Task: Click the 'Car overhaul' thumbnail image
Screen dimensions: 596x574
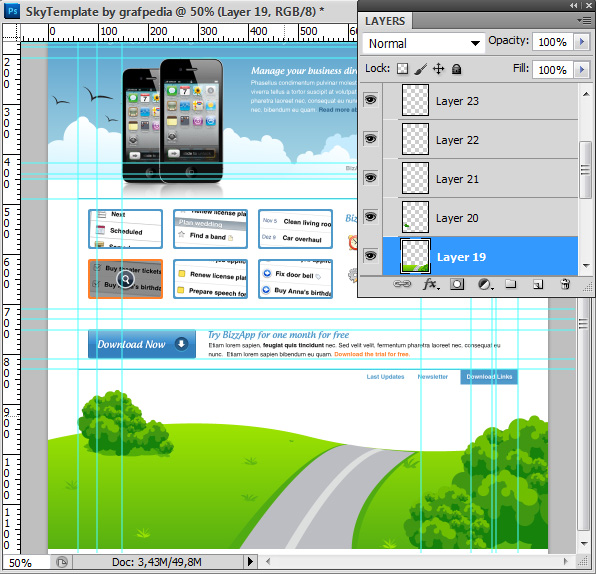Action: pos(295,229)
